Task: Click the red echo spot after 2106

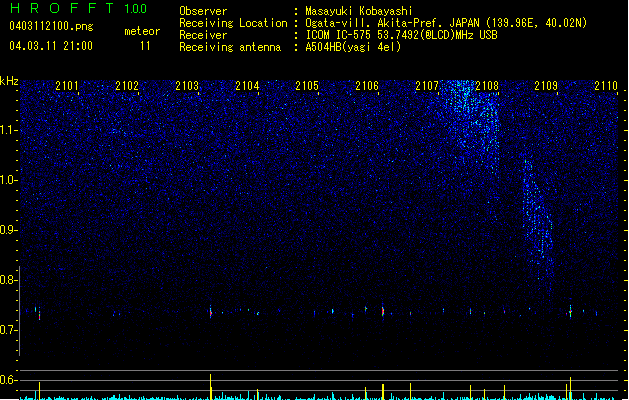Action: [383, 312]
